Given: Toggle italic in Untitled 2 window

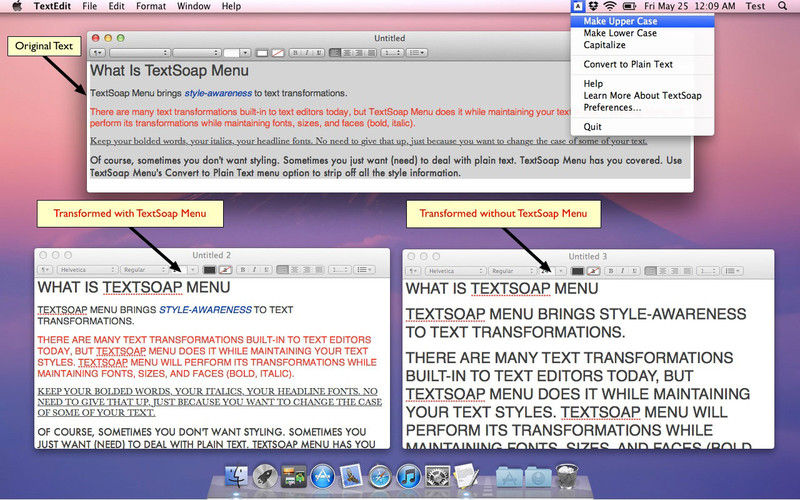Looking at the screenshot, I should [x=255, y=269].
